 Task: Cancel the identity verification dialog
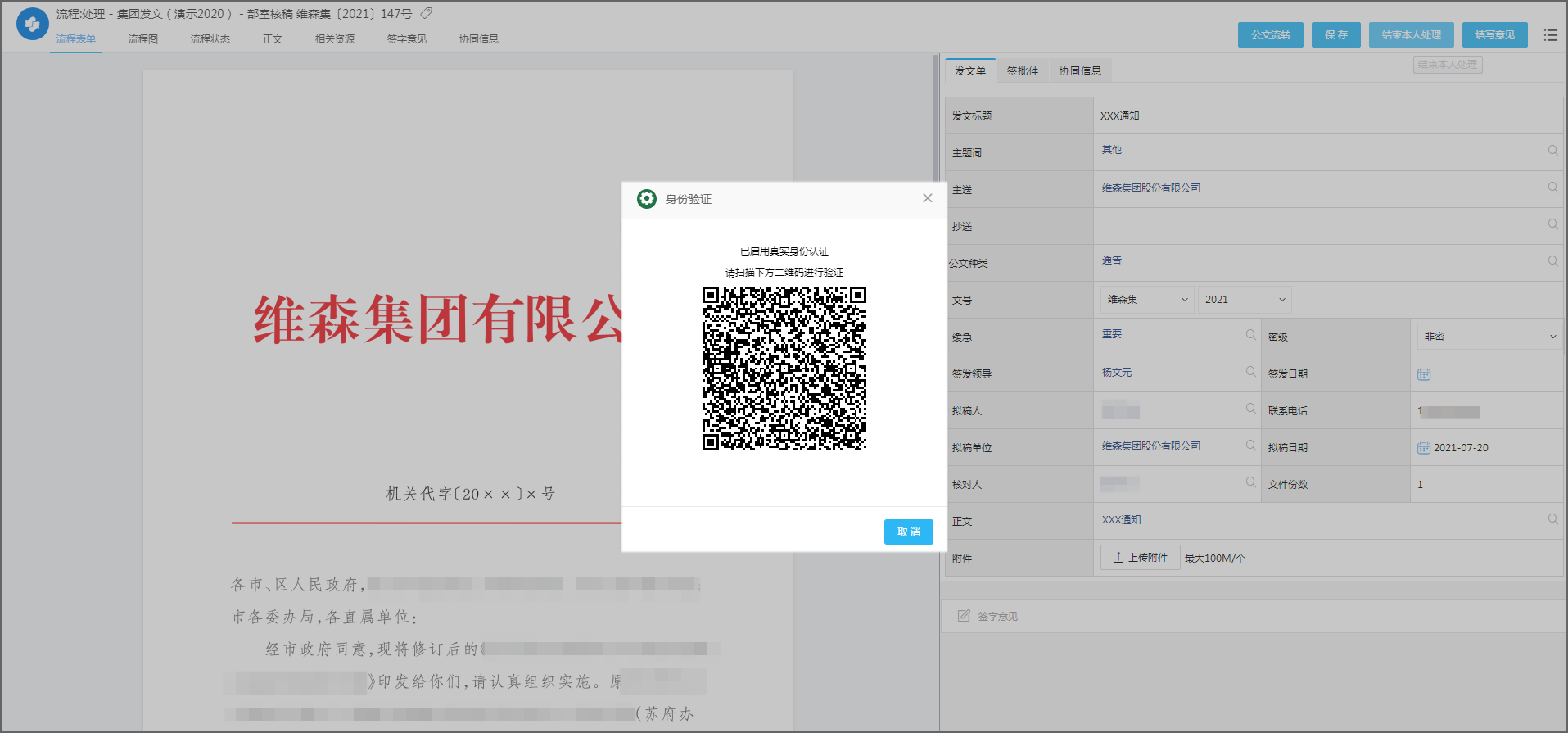click(x=908, y=532)
